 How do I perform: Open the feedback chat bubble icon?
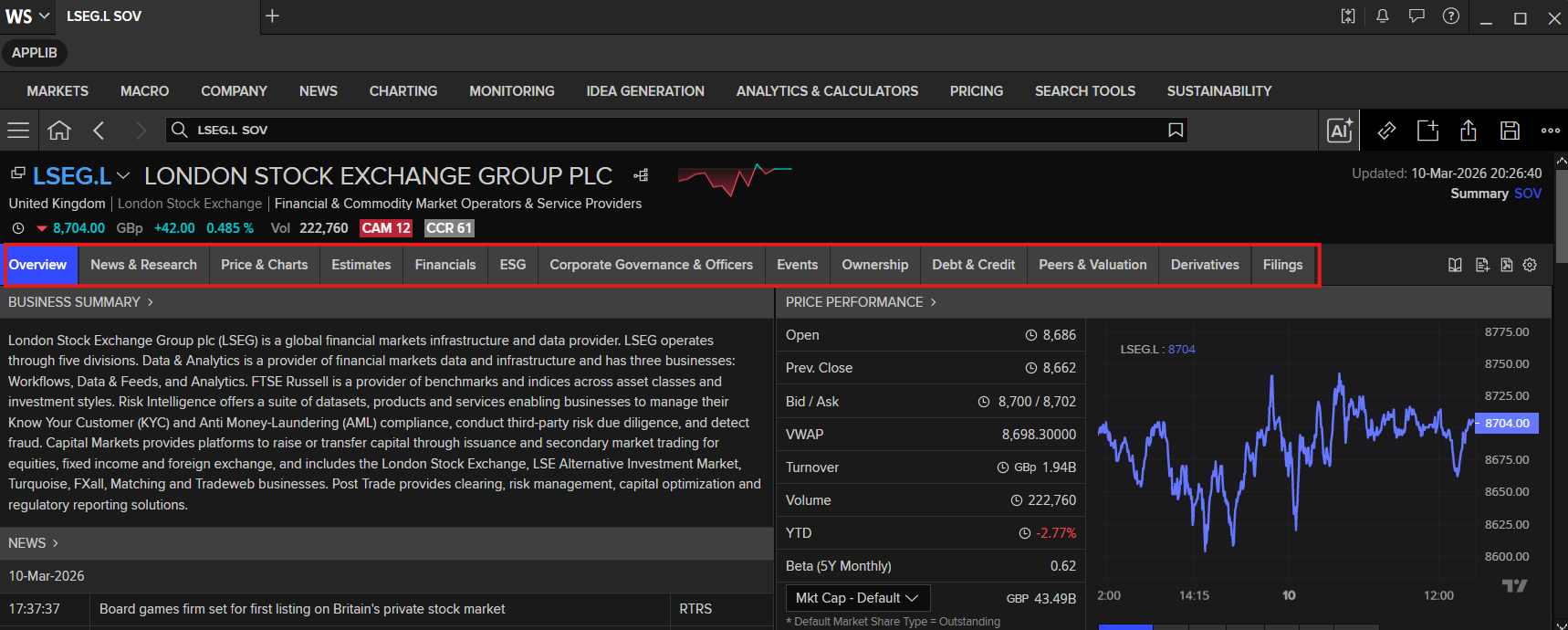click(1416, 16)
